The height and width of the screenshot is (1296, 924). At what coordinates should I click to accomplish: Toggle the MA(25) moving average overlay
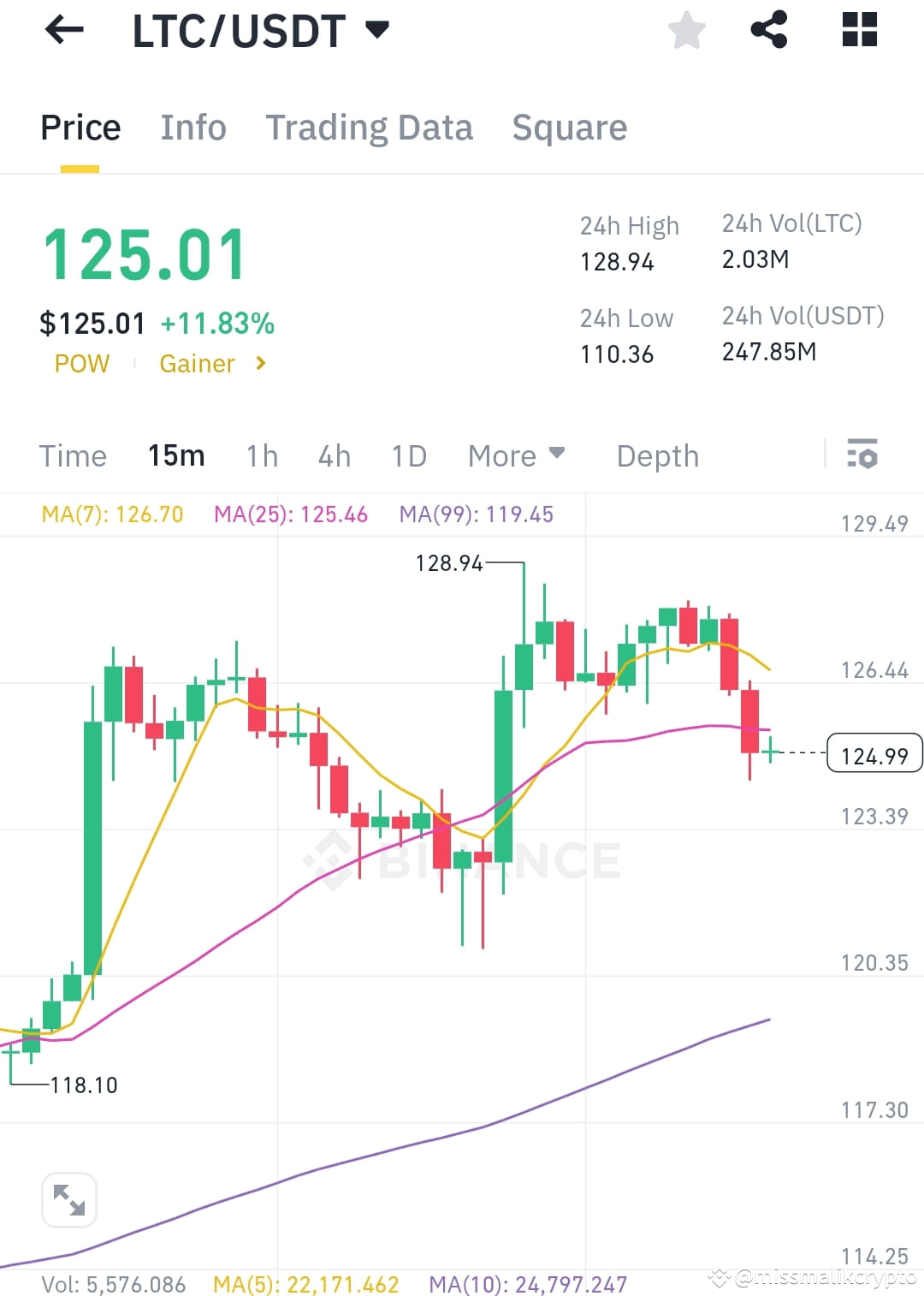(291, 514)
